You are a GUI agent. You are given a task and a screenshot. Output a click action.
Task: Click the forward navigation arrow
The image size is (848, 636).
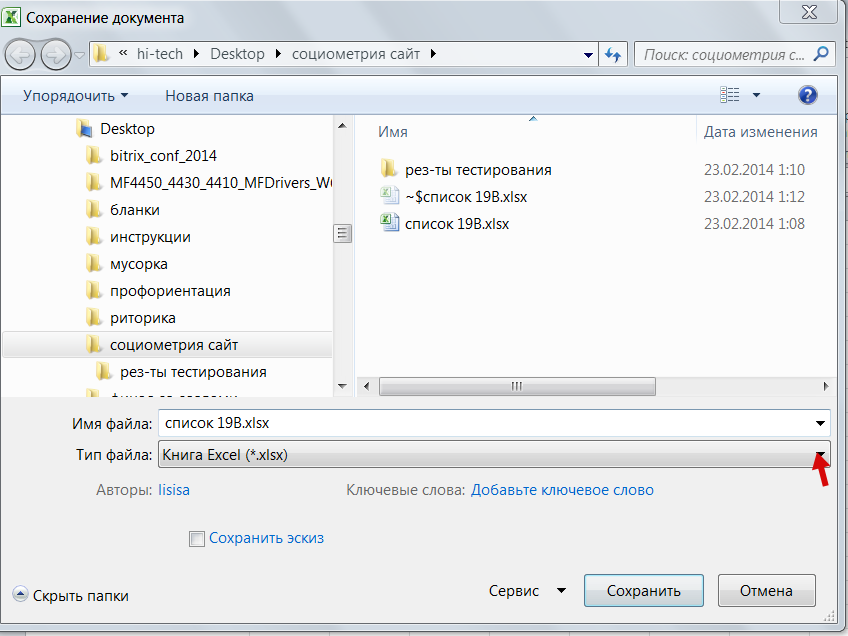tap(55, 54)
